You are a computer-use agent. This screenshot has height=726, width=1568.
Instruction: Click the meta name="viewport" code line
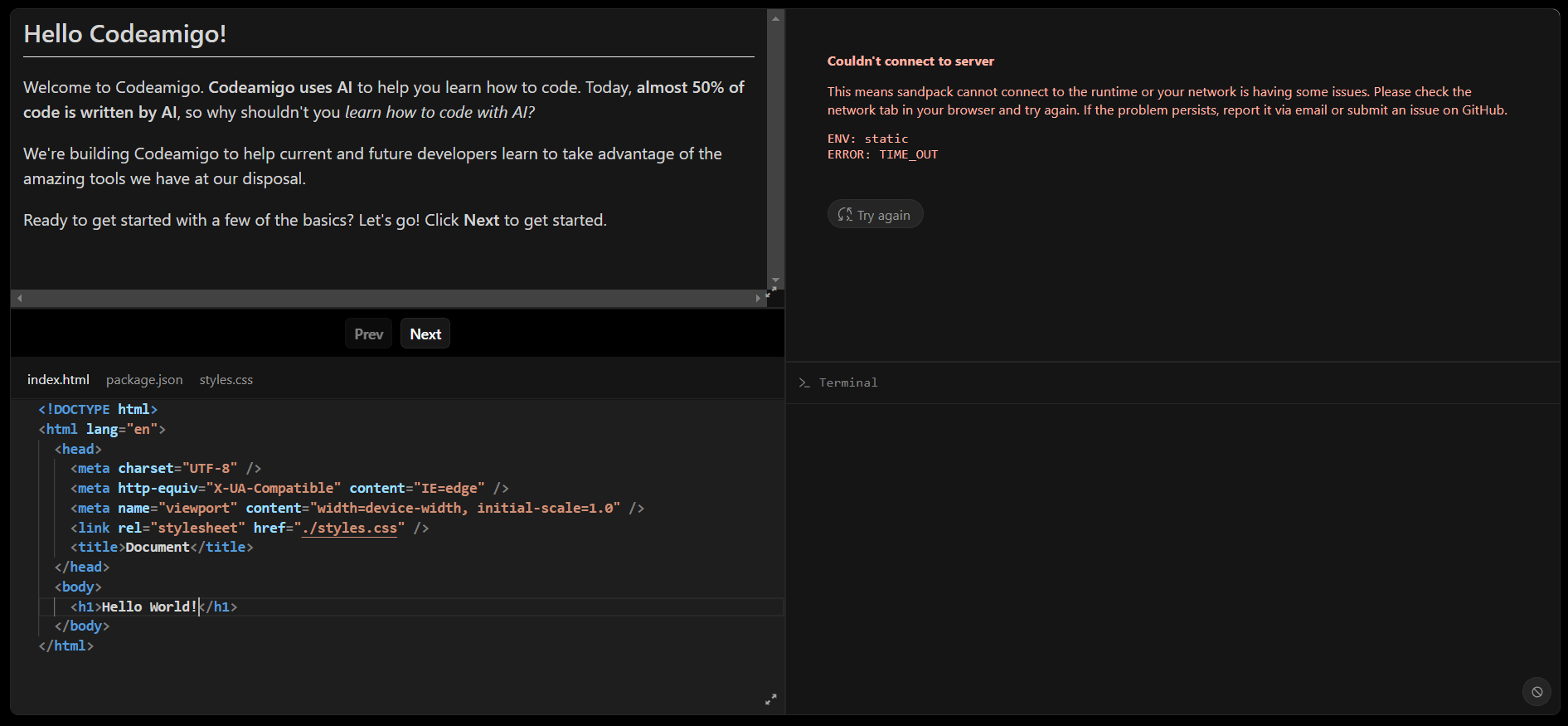pos(357,508)
